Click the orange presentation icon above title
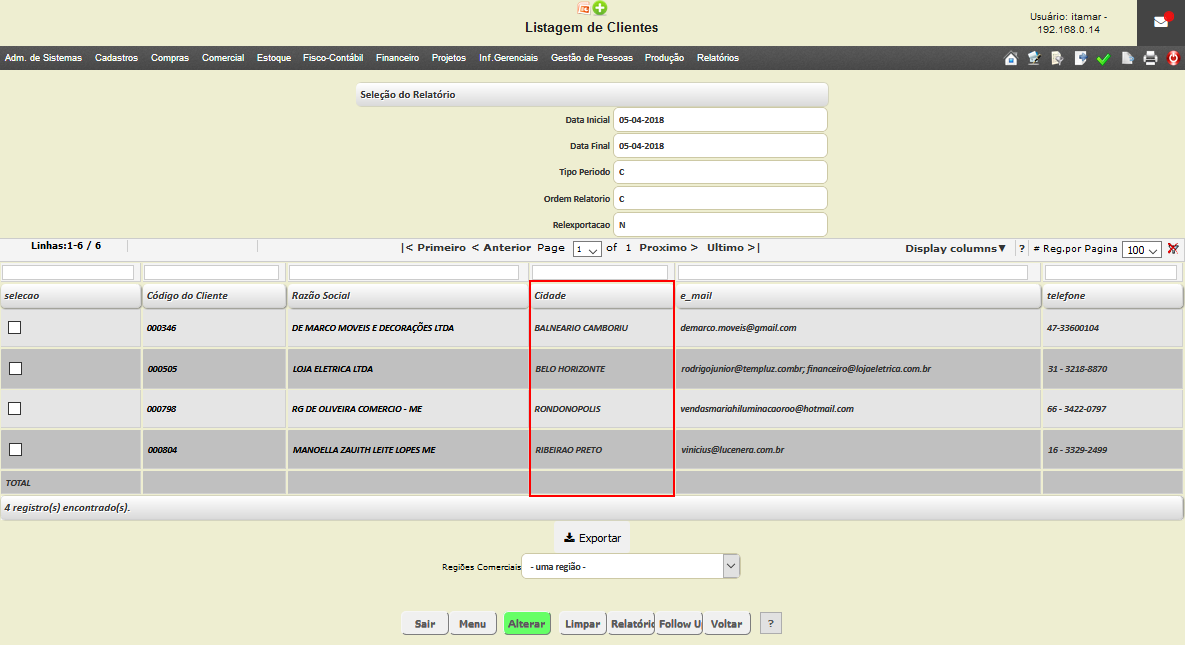The image size is (1185, 645). (583, 8)
